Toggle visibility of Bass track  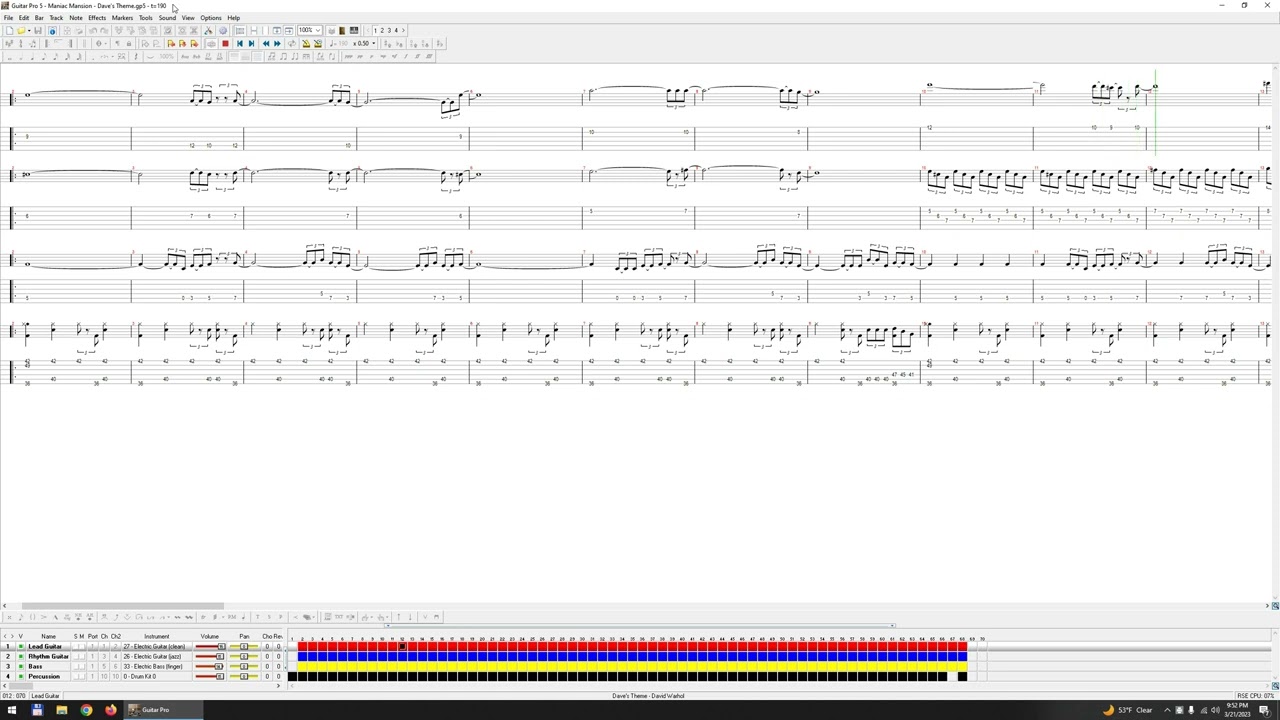click(x=21, y=666)
